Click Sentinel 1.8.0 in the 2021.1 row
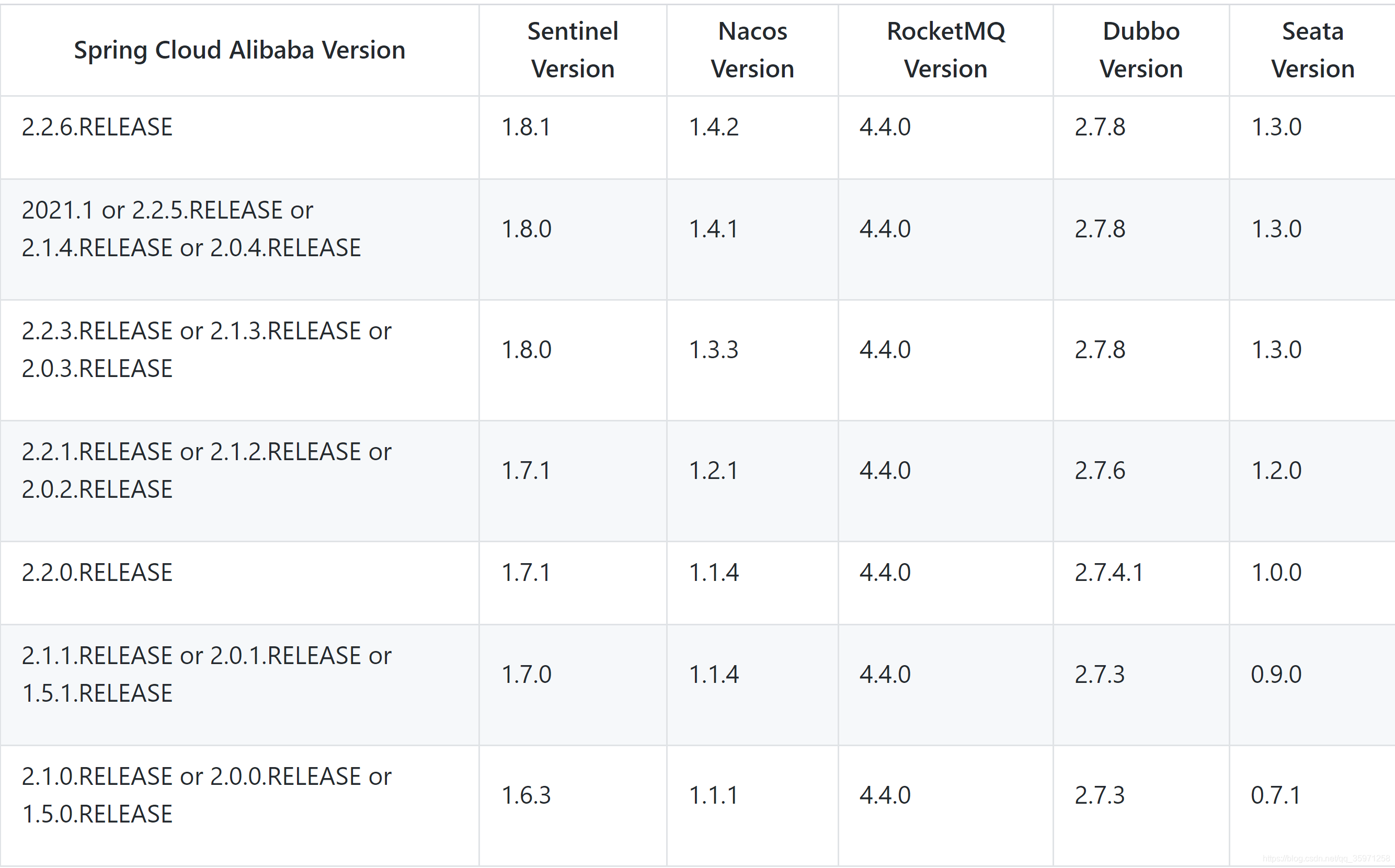The width and height of the screenshot is (1395, 868). click(527, 229)
